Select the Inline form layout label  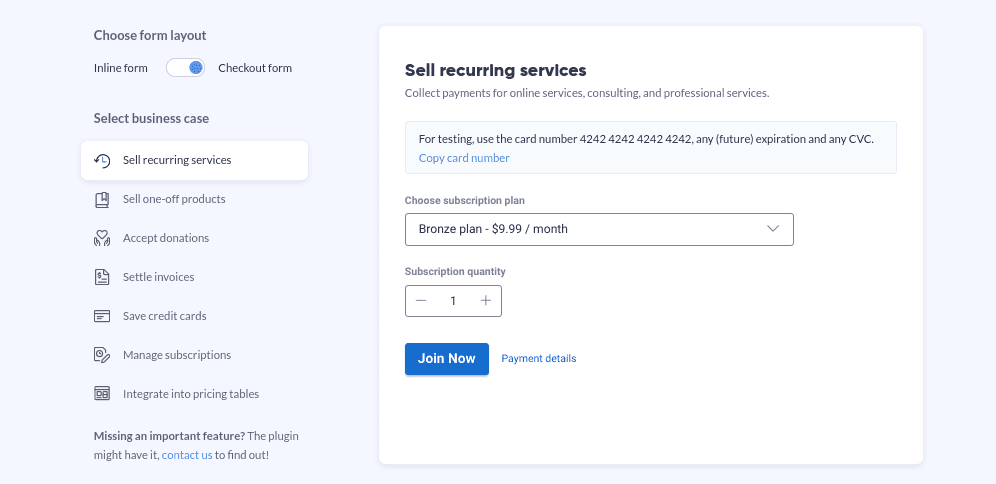point(121,68)
